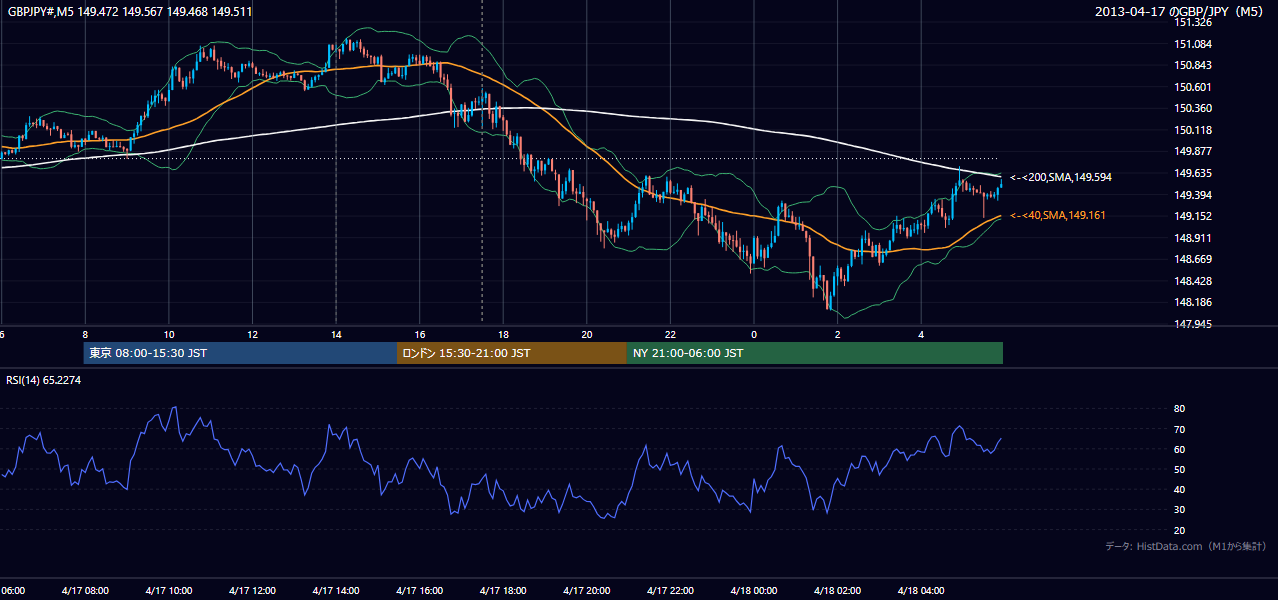The image size is (1278, 600).
Task: Click the bottom time label 4/18 02:00
Action: click(838, 590)
